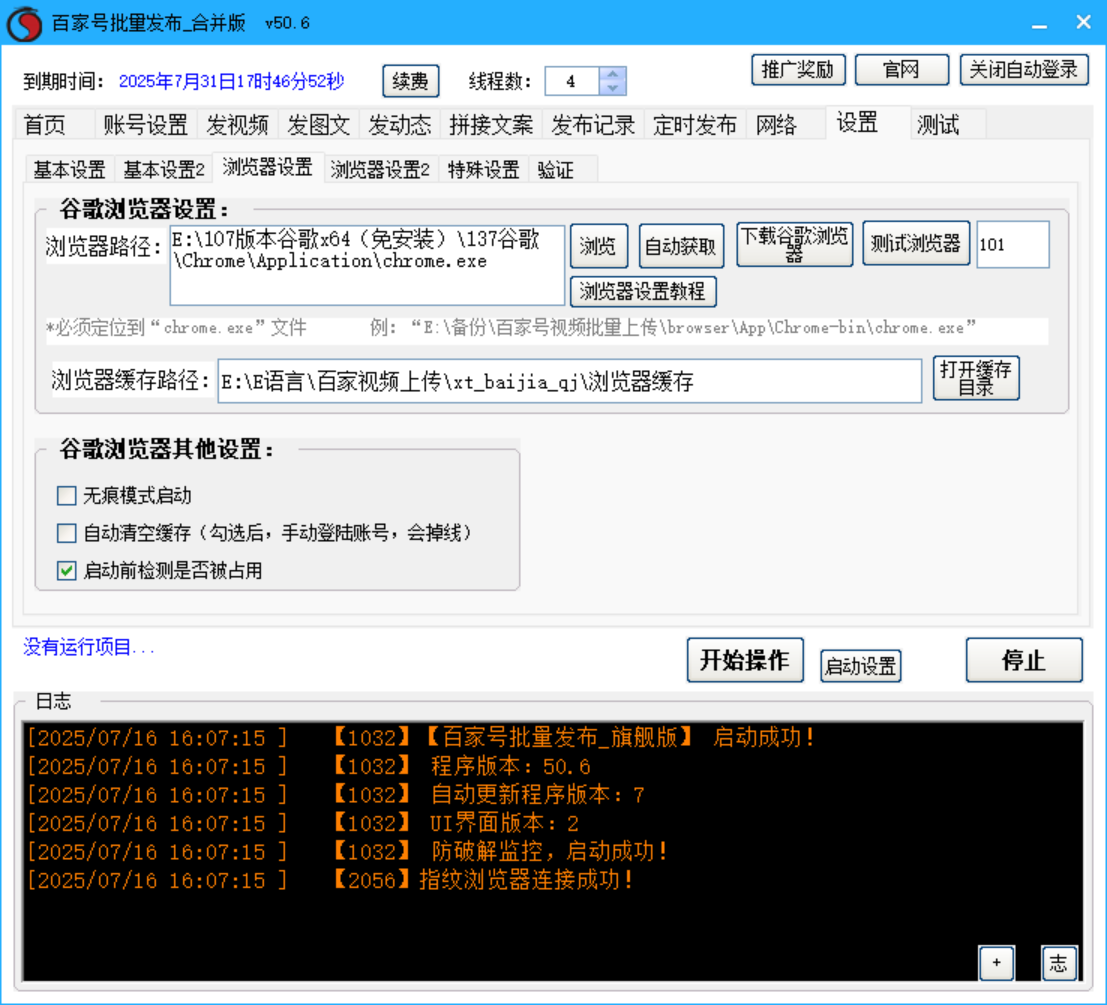This screenshot has width=1107, height=1005.
Task: Click the 开始操作 button
Action: (x=745, y=660)
